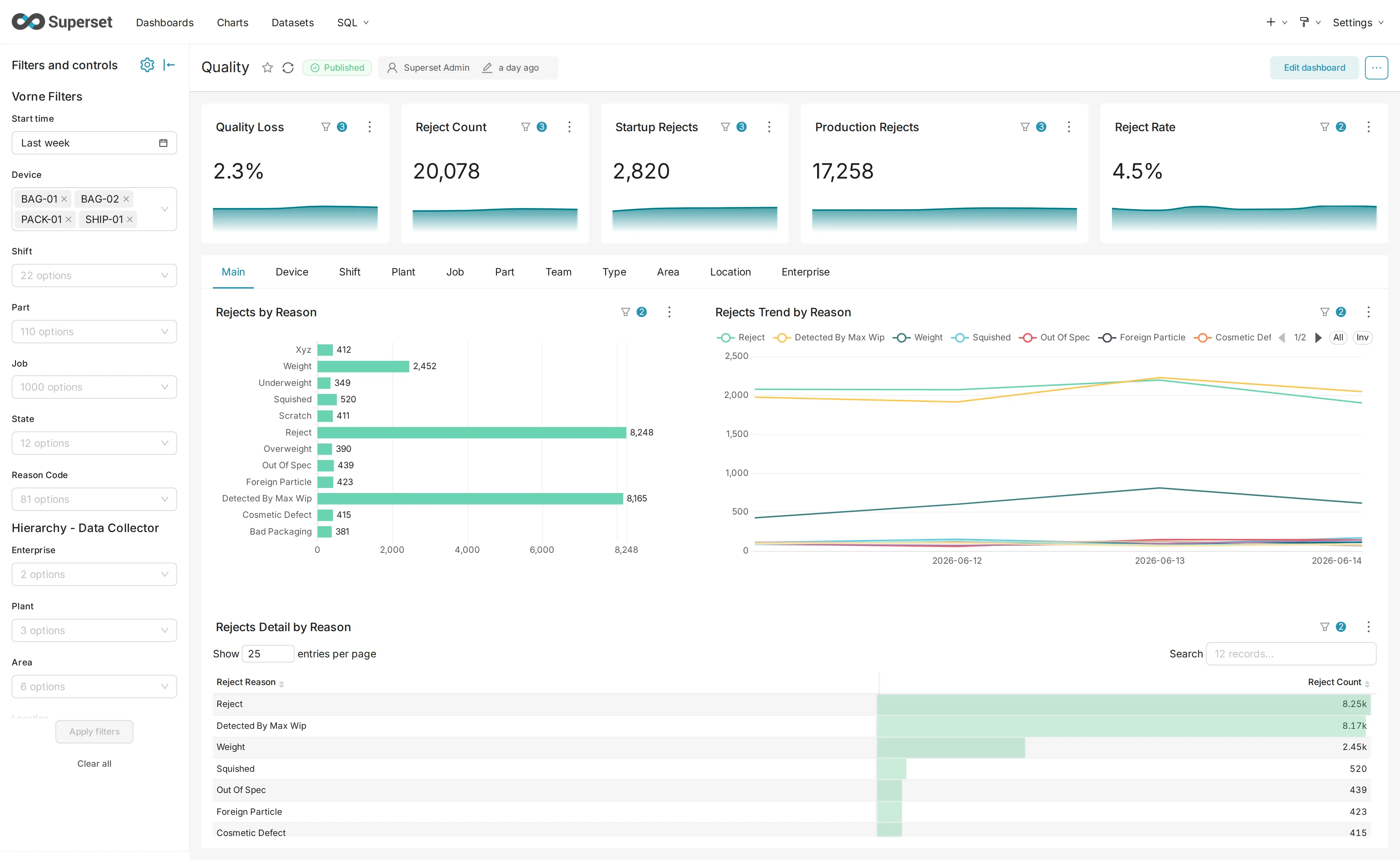Open the plus create-new menu
1400x860 pixels.
(x=1276, y=22)
